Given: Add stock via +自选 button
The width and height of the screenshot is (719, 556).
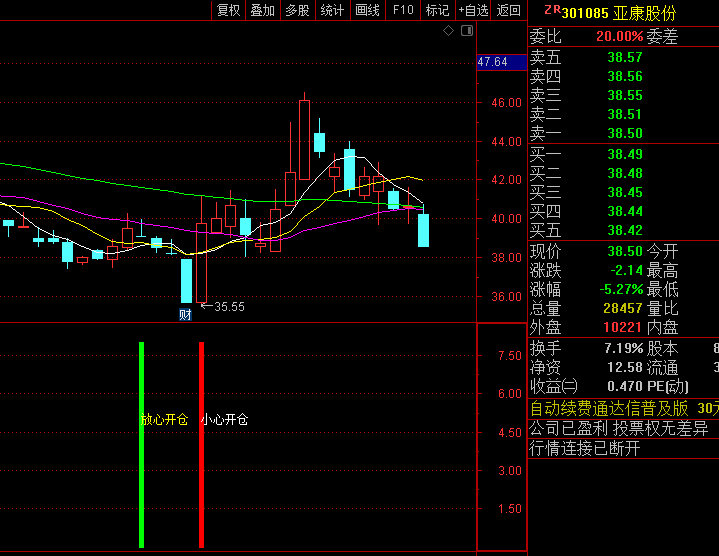Looking at the screenshot, I should pos(473,10).
